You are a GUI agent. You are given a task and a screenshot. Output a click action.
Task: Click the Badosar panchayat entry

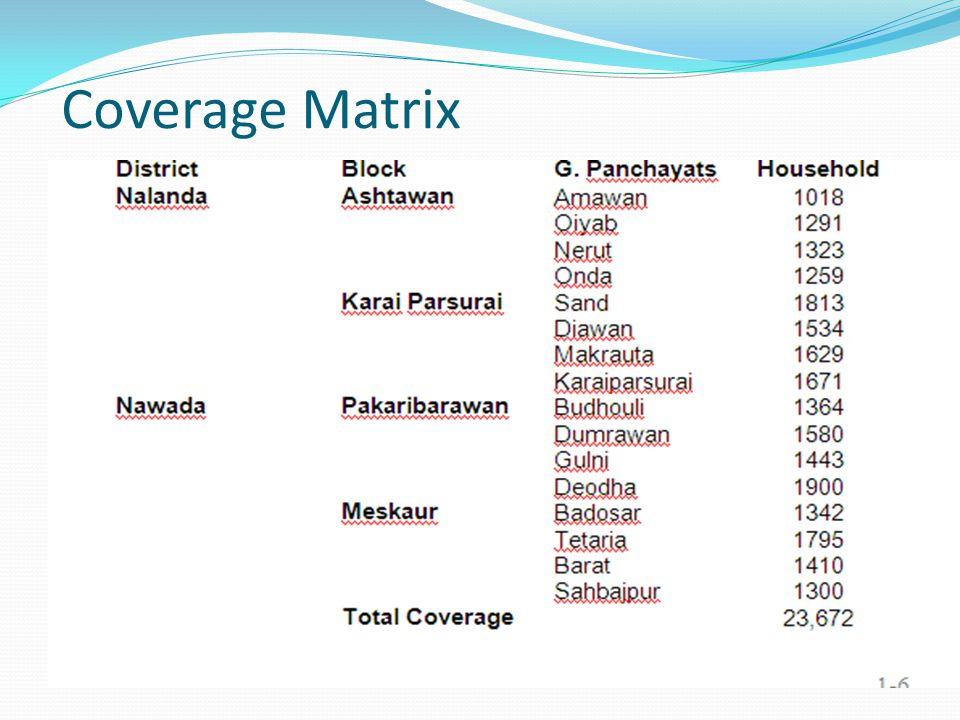597,513
